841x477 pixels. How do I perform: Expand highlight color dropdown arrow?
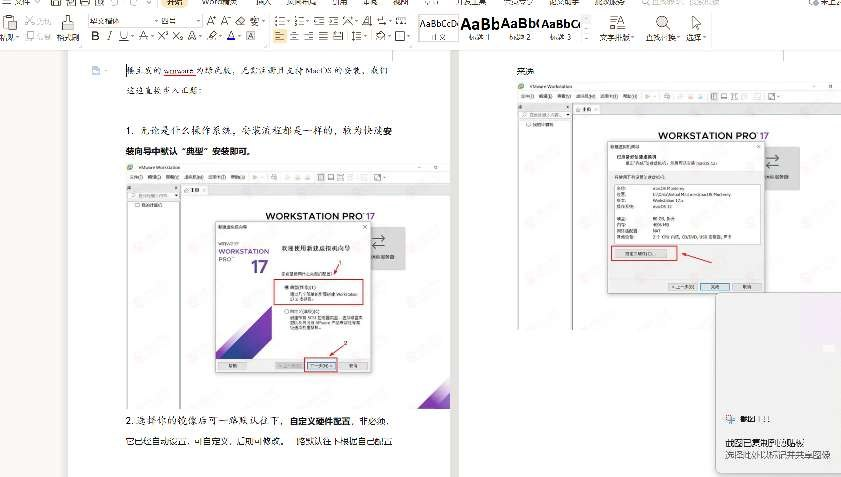[221, 36]
